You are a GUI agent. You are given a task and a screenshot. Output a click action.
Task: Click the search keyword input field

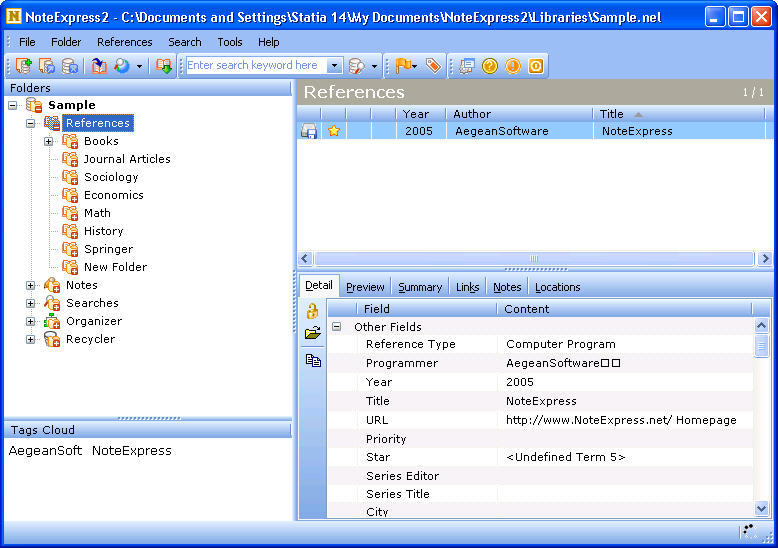[x=255, y=66]
